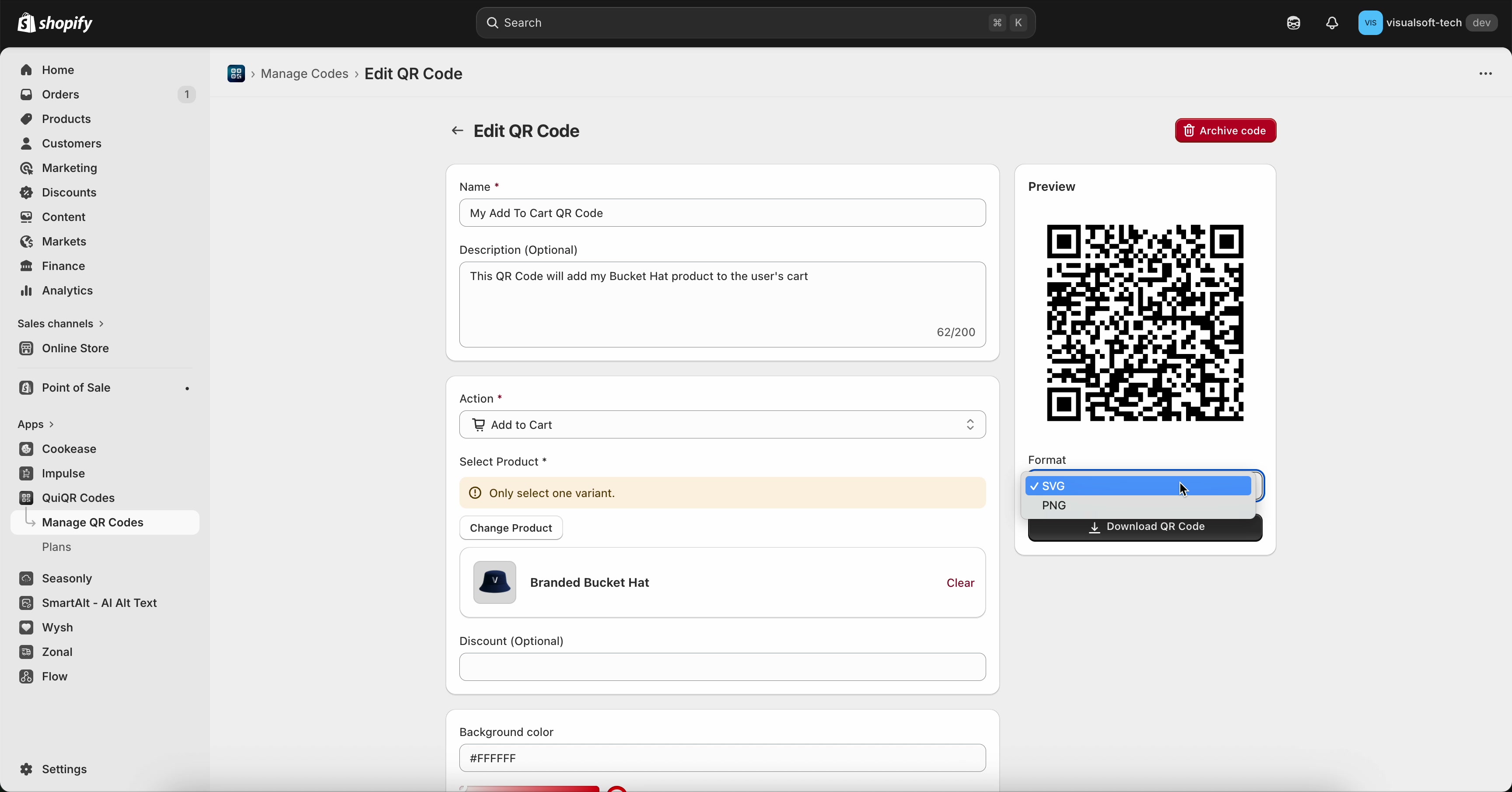Open the Wysh app
Viewport: 1512px width, 792px height.
pos(57,627)
